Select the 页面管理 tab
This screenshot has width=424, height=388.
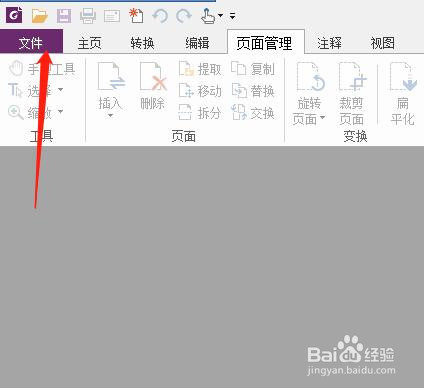[x=265, y=43]
